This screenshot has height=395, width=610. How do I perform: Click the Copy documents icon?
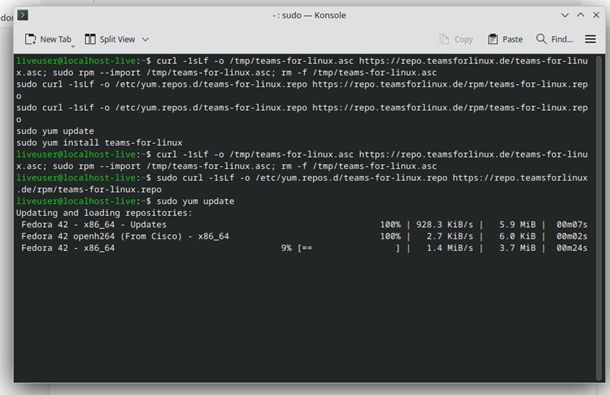444,39
